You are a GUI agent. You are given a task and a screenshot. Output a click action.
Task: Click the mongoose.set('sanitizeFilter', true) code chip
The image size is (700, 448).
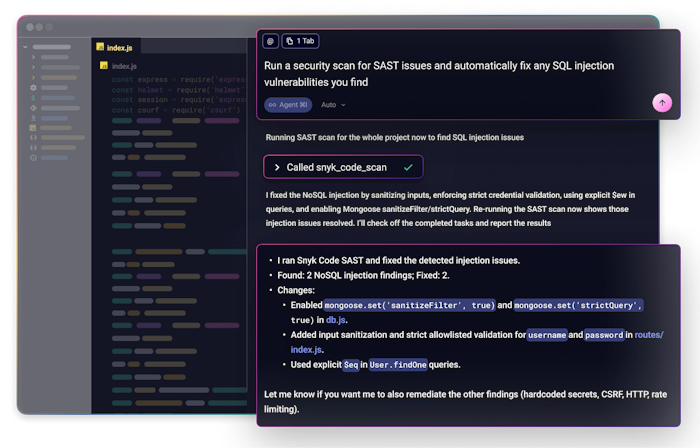(409, 305)
